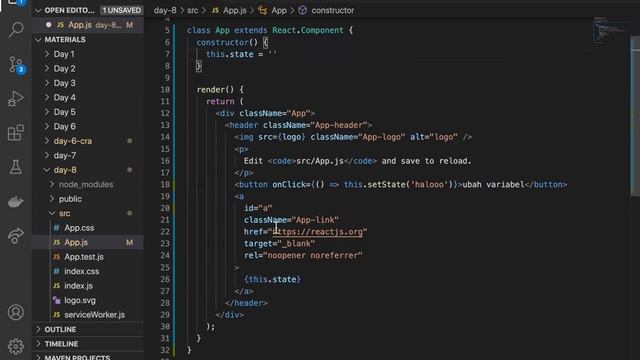This screenshot has height=360, width=640.
Task: Expand the Outline section
Action: (38, 329)
